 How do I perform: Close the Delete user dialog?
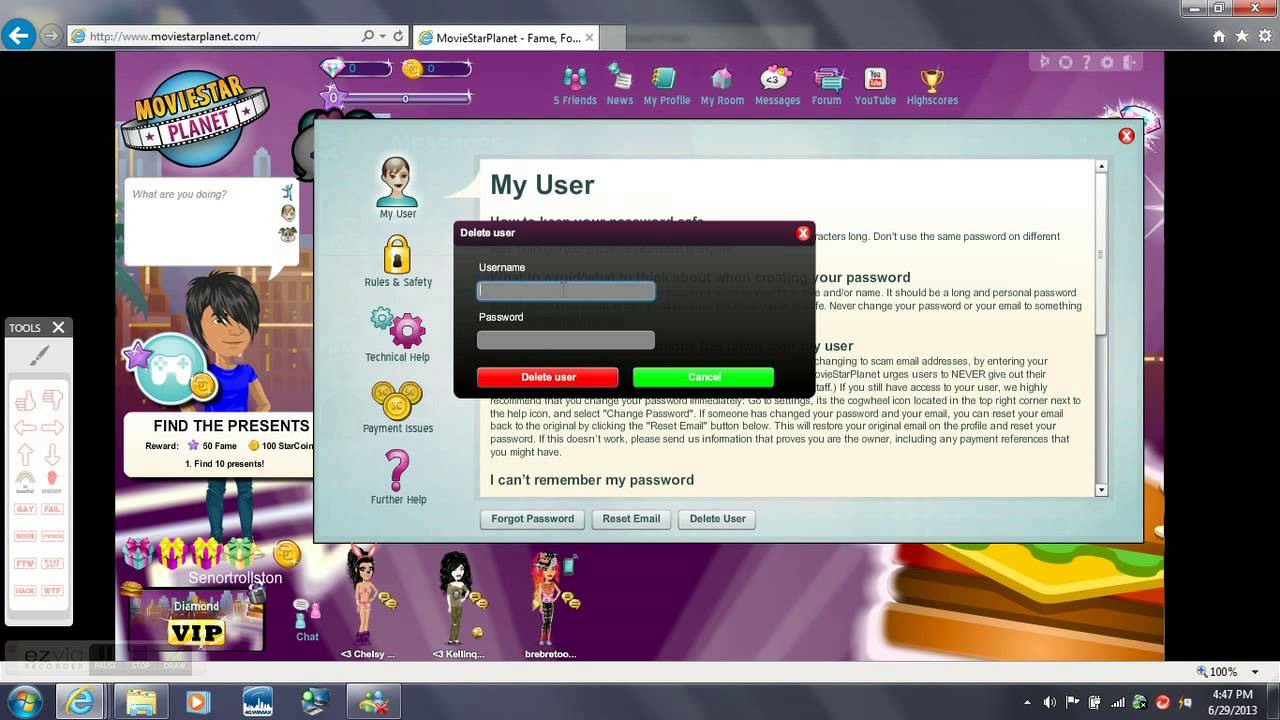tap(802, 233)
